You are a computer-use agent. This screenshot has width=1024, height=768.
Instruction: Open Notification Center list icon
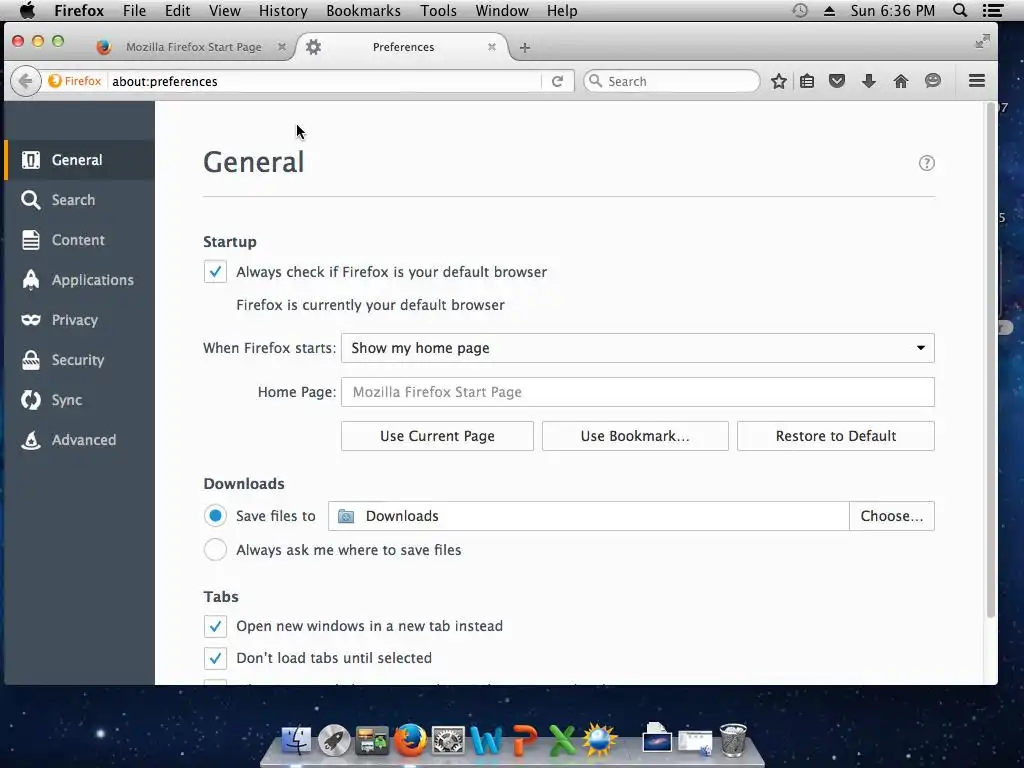tap(993, 10)
